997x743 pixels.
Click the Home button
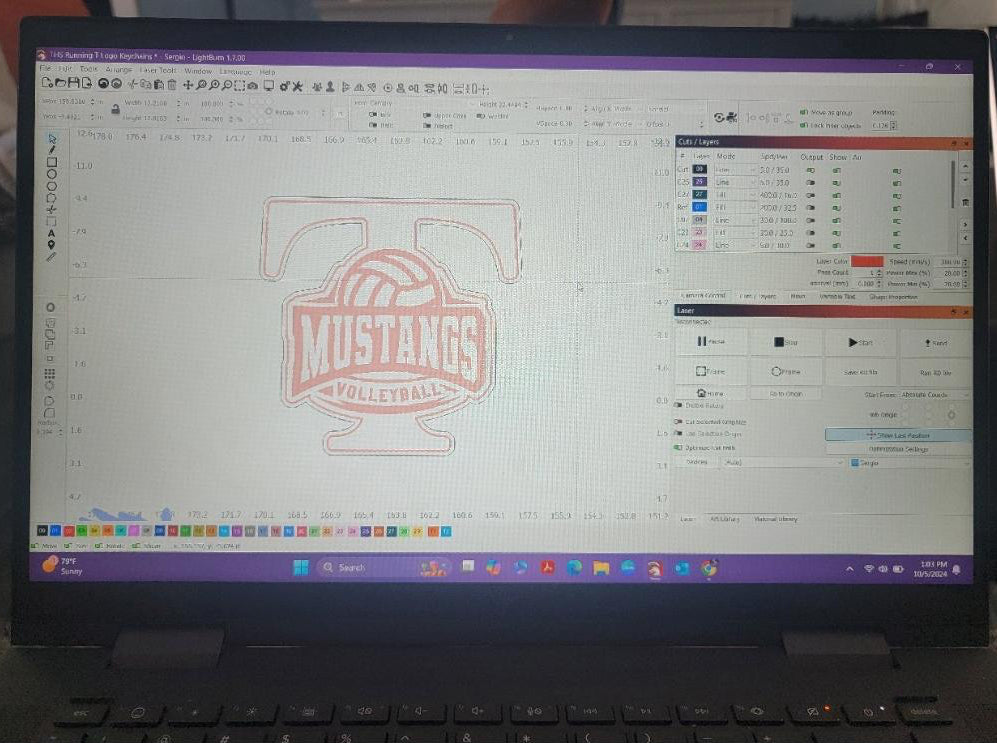pyautogui.click(x=711, y=393)
